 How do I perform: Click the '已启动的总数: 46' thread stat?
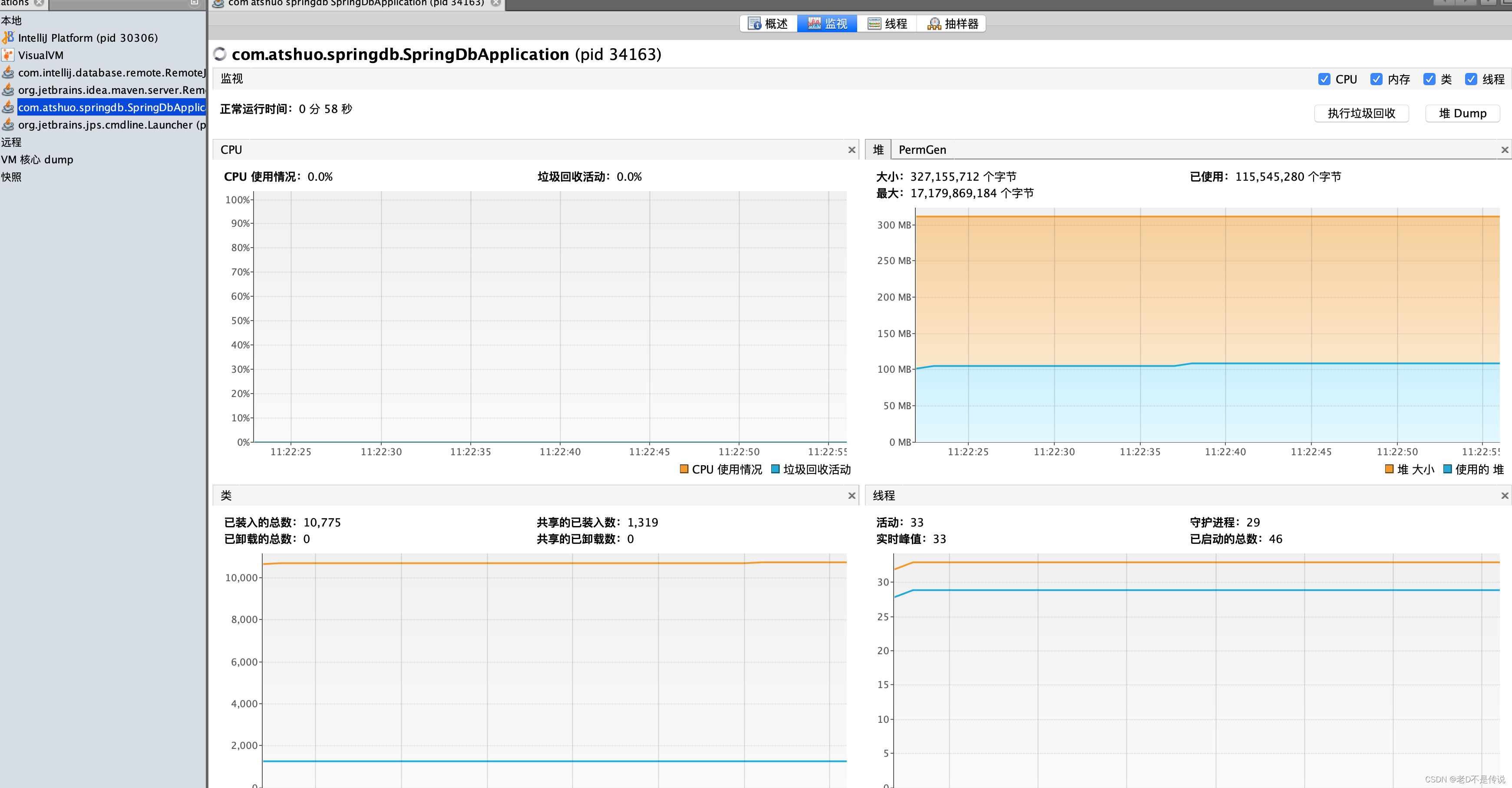pyautogui.click(x=1236, y=539)
